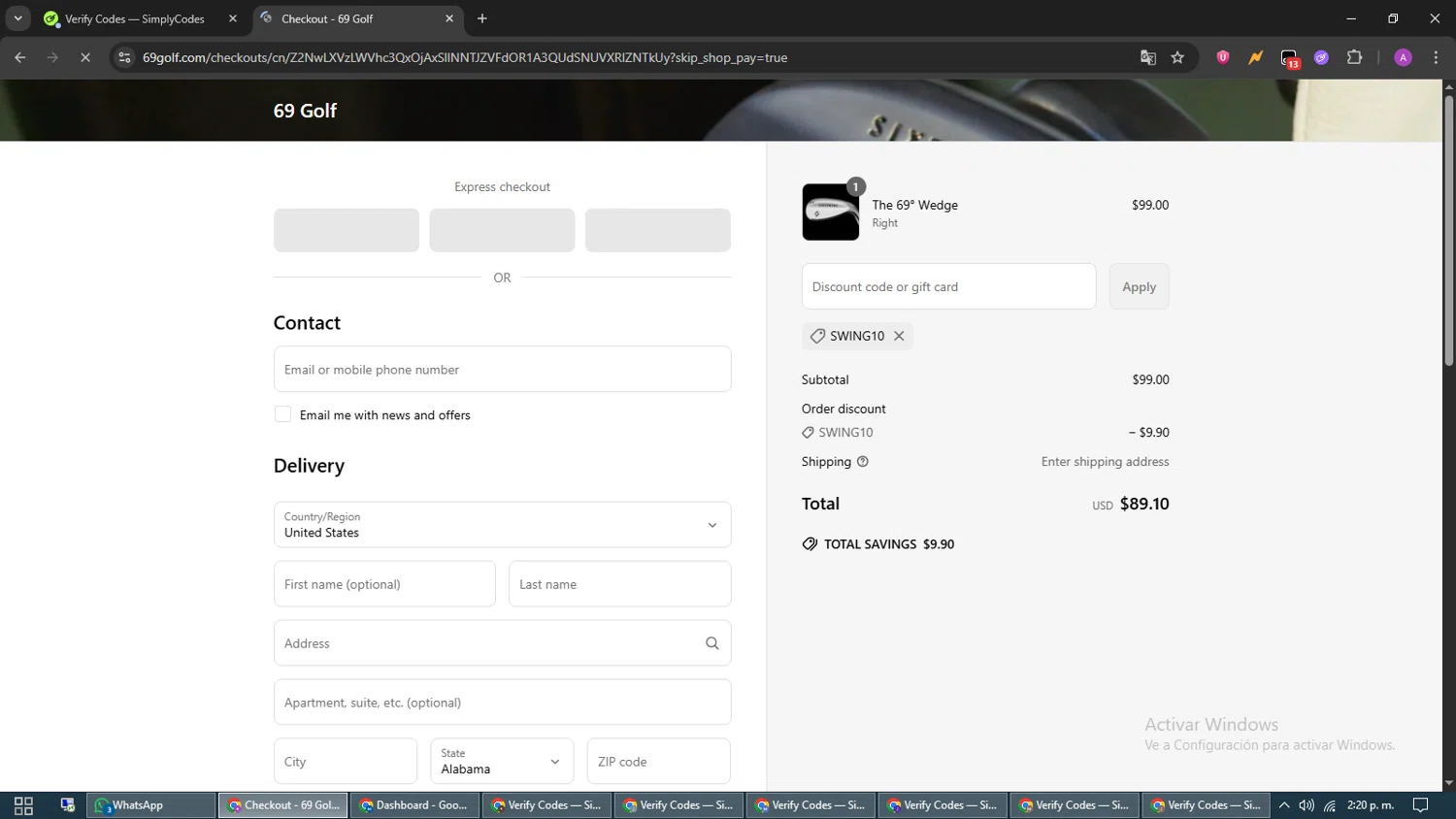Open the tab search dropdown arrow
This screenshot has width=1456, height=819.
coord(17,18)
